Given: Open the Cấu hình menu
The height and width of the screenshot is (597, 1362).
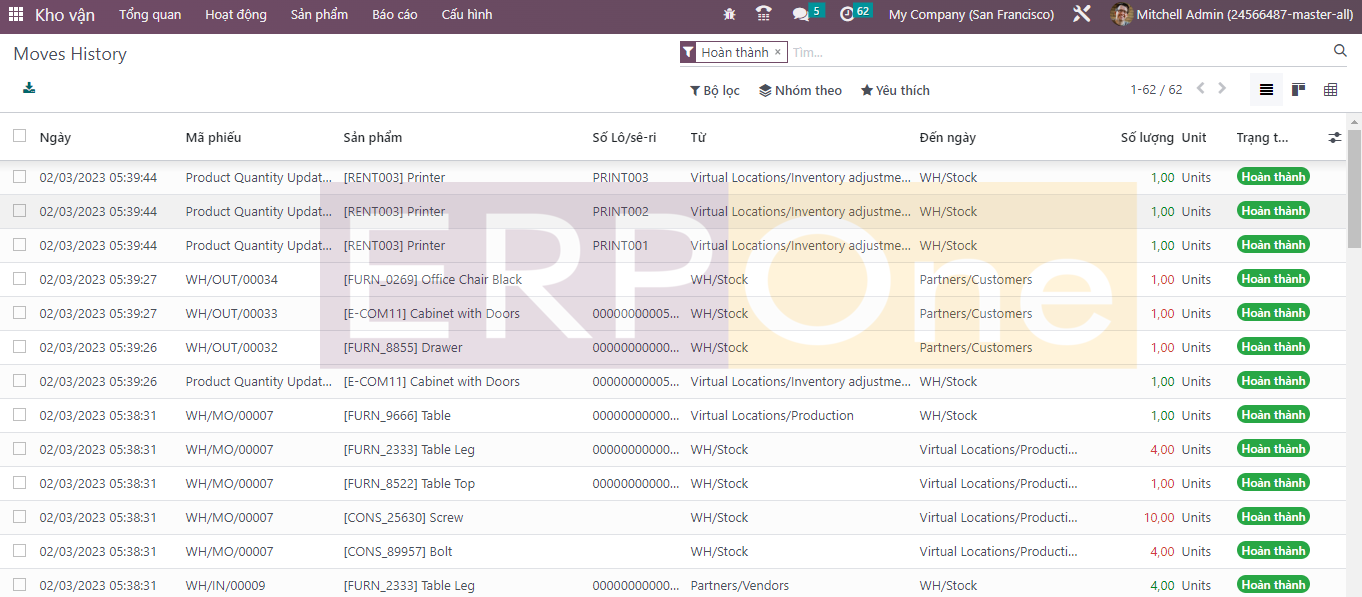Looking at the screenshot, I should pos(467,15).
